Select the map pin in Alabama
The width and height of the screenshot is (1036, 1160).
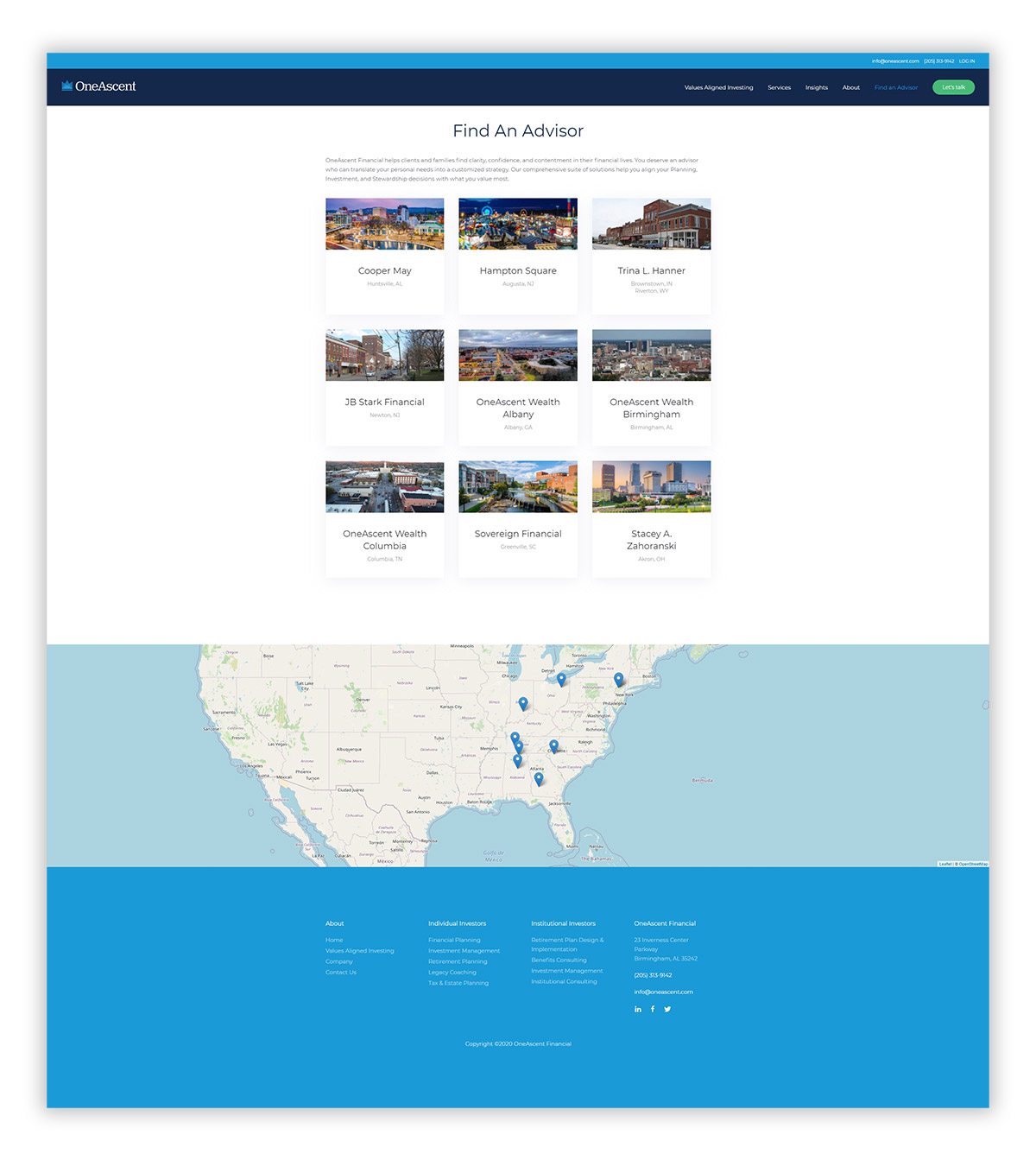[x=518, y=761]
